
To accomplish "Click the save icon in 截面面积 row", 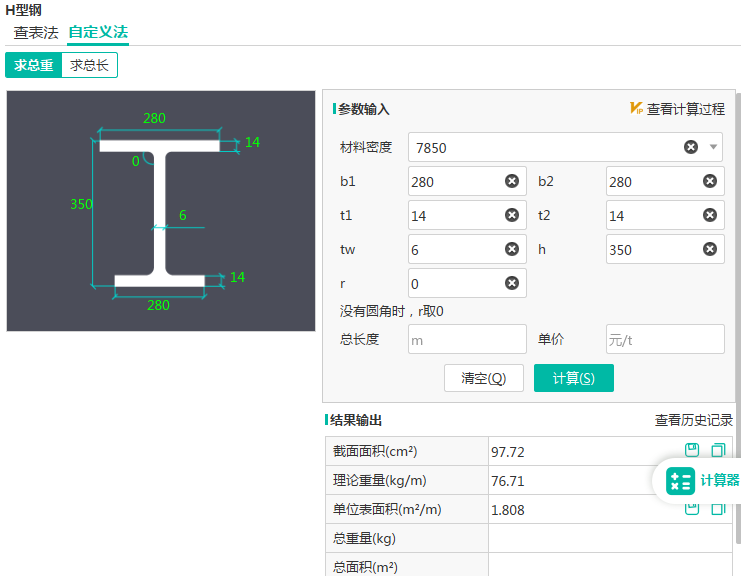I will point(692,450).
